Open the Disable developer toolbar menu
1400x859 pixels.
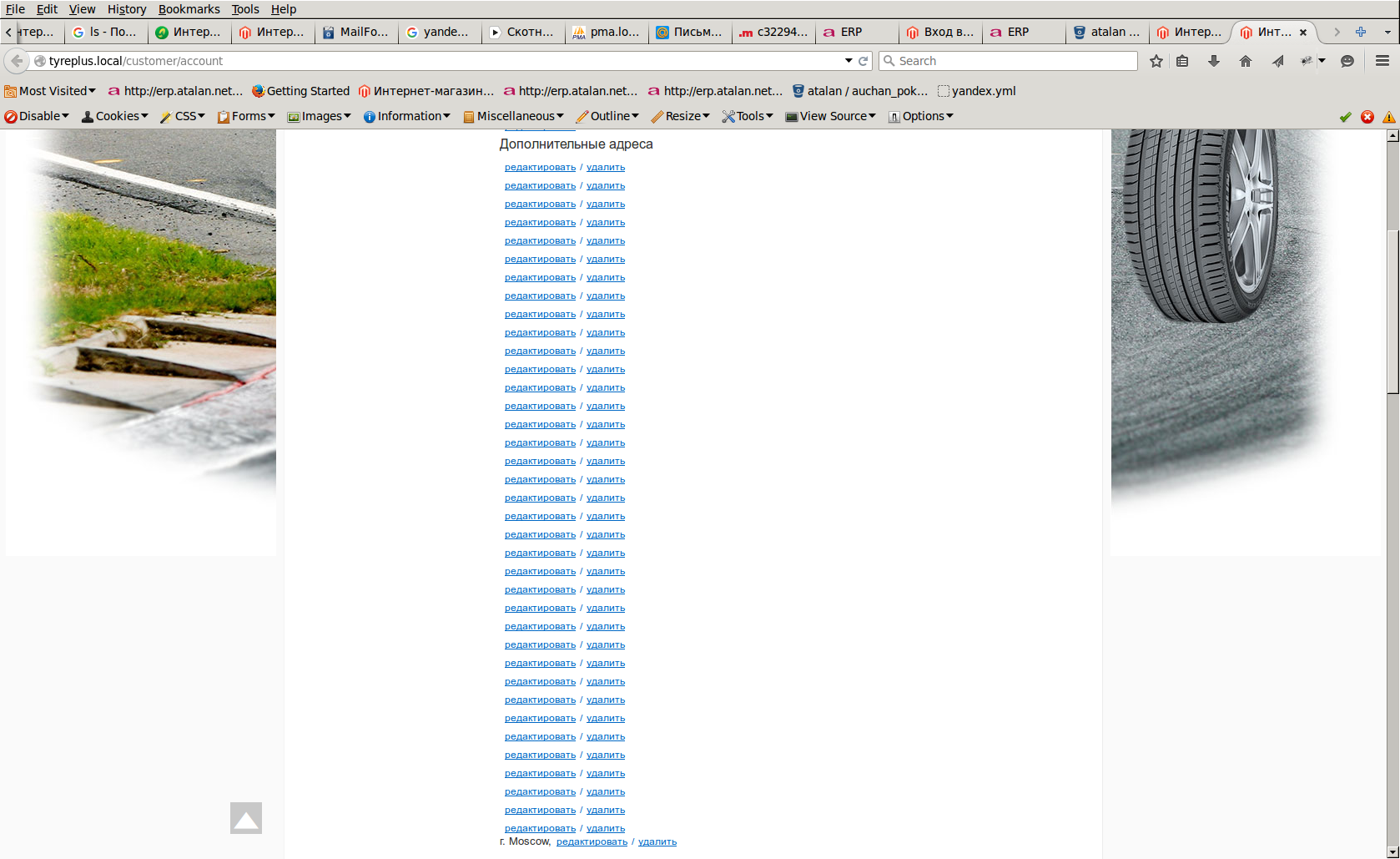click(37, 116)
